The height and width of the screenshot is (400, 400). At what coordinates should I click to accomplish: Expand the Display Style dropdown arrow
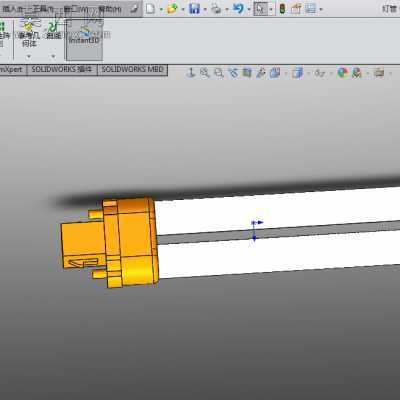tap(308, 73)
